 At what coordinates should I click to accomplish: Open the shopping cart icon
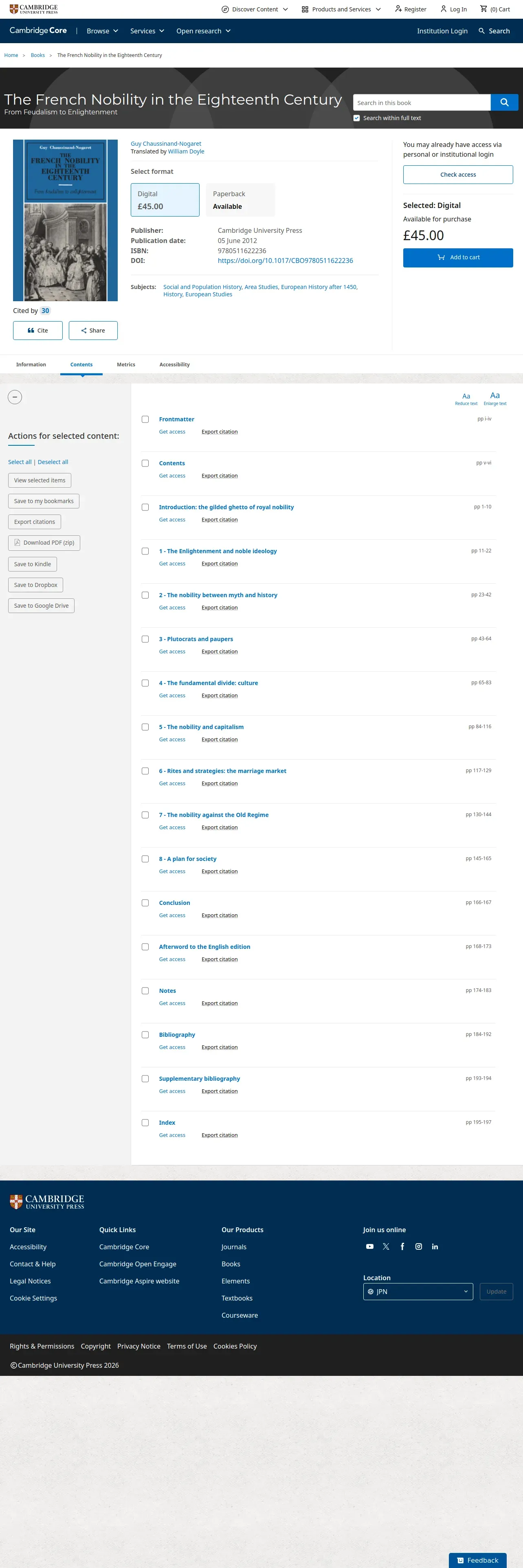click(x=483, y=9)
